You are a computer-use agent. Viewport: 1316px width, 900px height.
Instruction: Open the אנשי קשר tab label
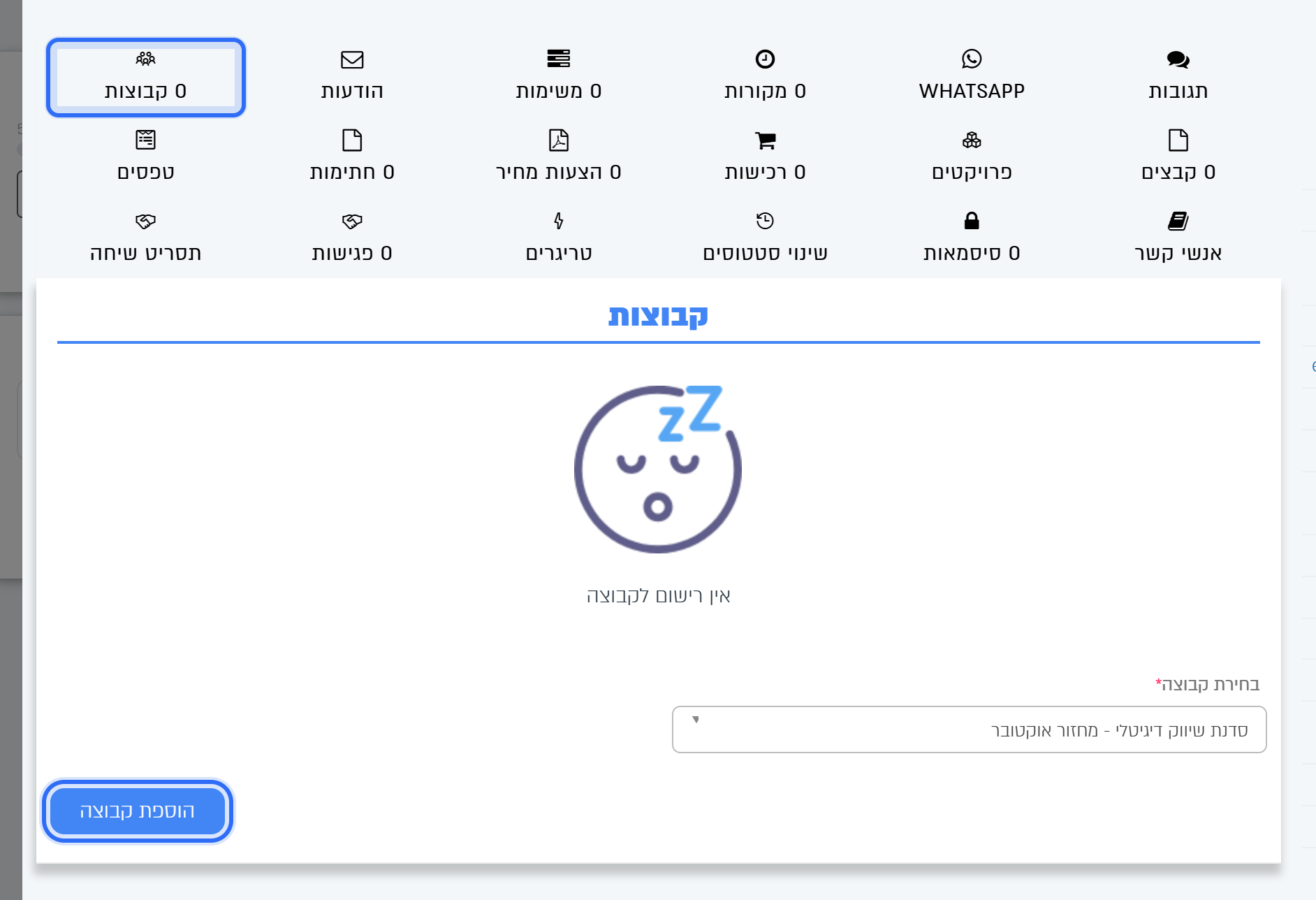[x=1178, y=253]
